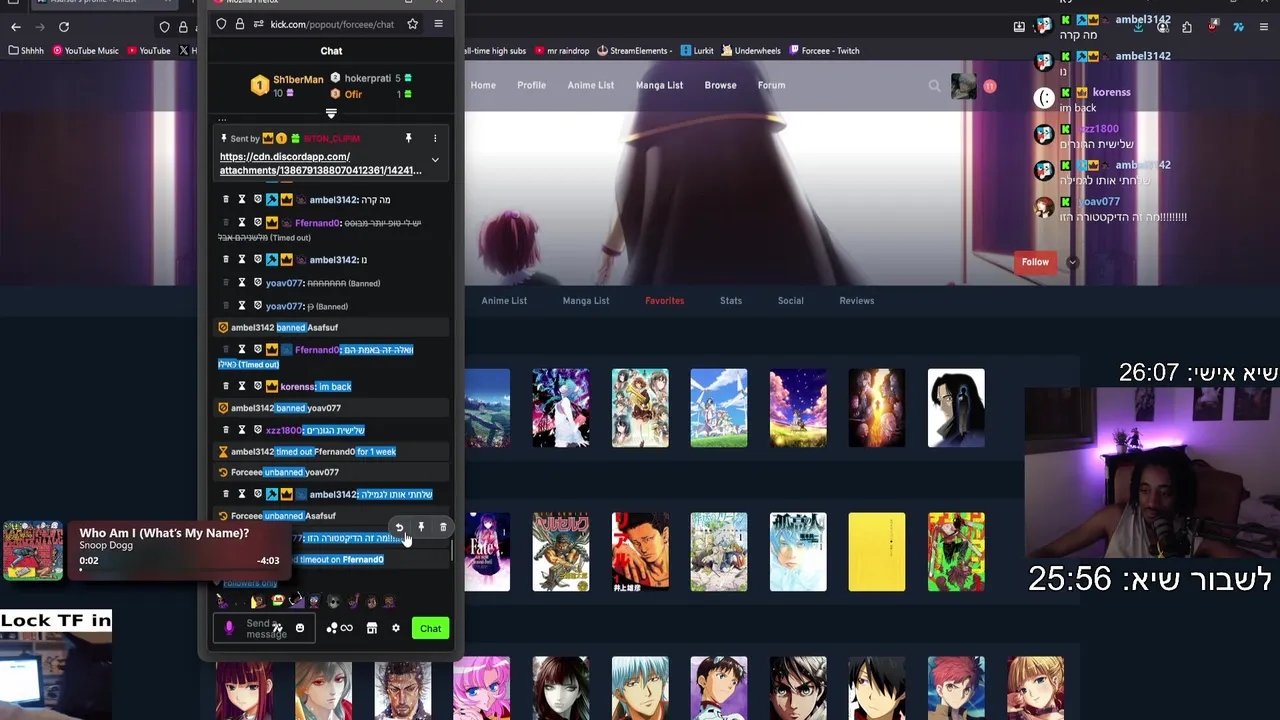This screenshot has height=720, width=1280.
Task: Timeout yoav077 on the AAAAAAA message
Action: point(241,283)
